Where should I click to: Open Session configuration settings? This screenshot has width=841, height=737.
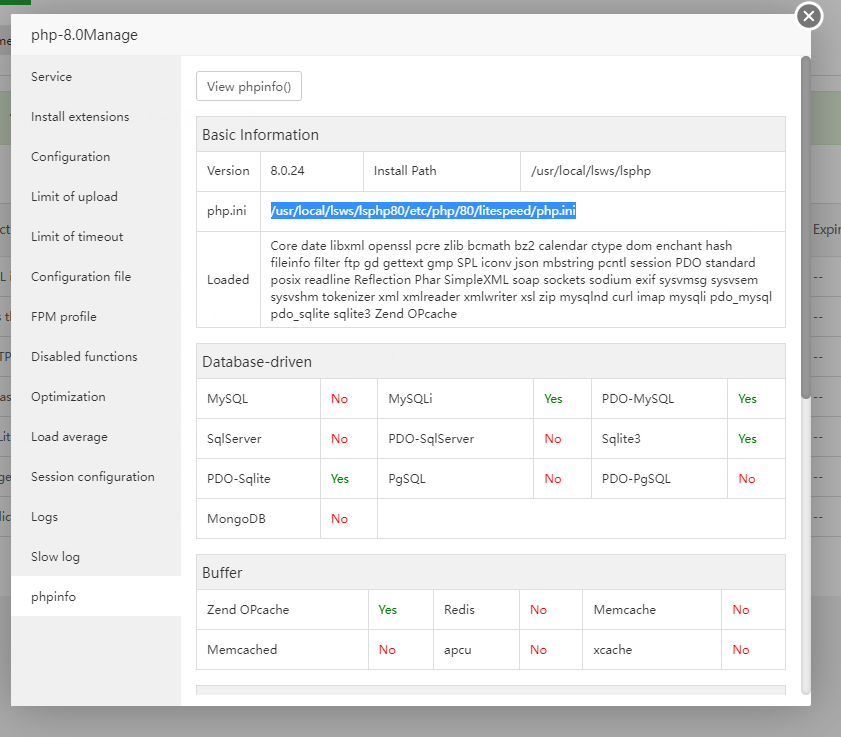pyautogui.click(x=93, y=477)
